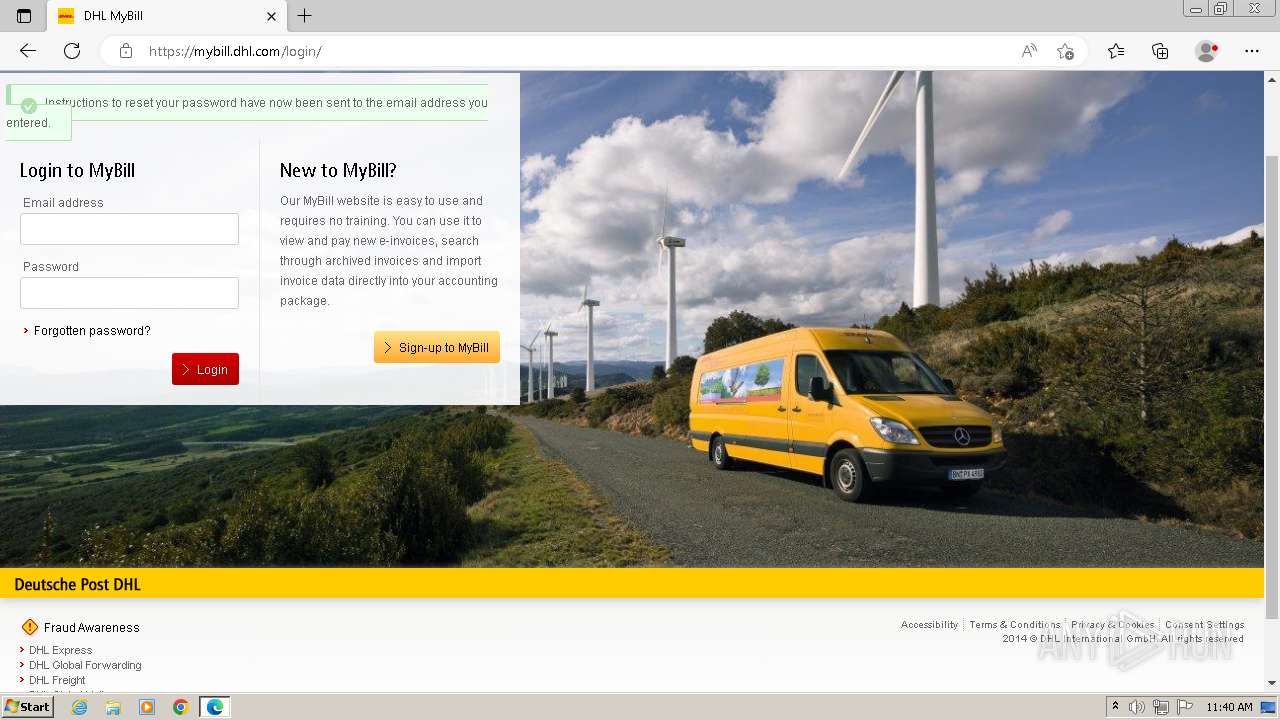Image resolution: width=1280 pixels, height=720 pixels.
Task: Open Terms & Conditions link
Action: pyautogui.click(x=1015, y=625)
